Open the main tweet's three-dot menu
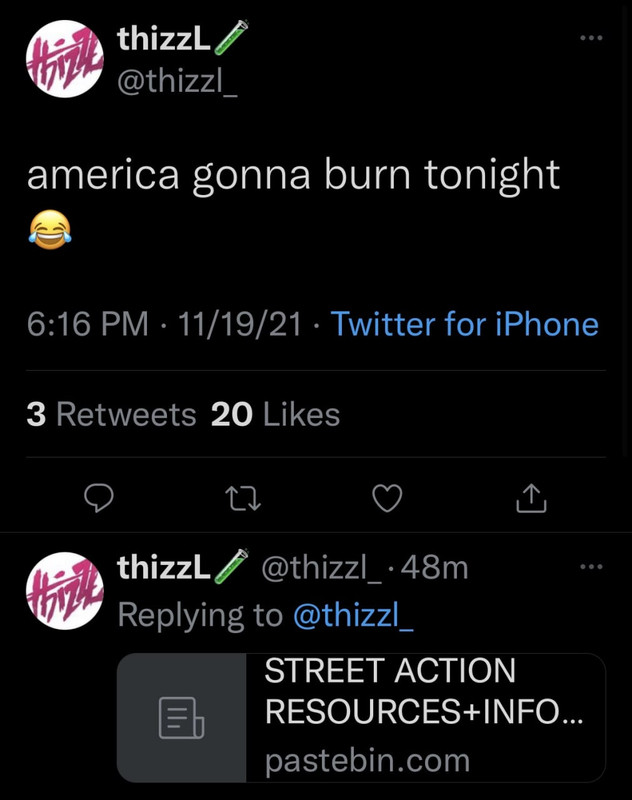Image resolution: width=632 pixels, height=800 pixels. pos(591,38)
